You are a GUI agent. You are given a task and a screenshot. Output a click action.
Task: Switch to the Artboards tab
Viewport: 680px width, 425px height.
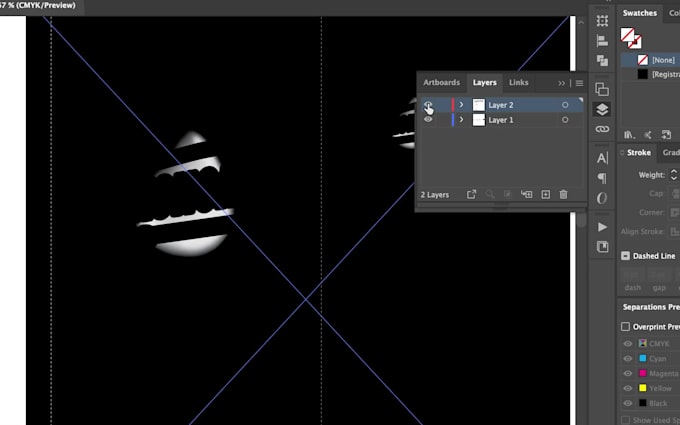pos(441,82)
